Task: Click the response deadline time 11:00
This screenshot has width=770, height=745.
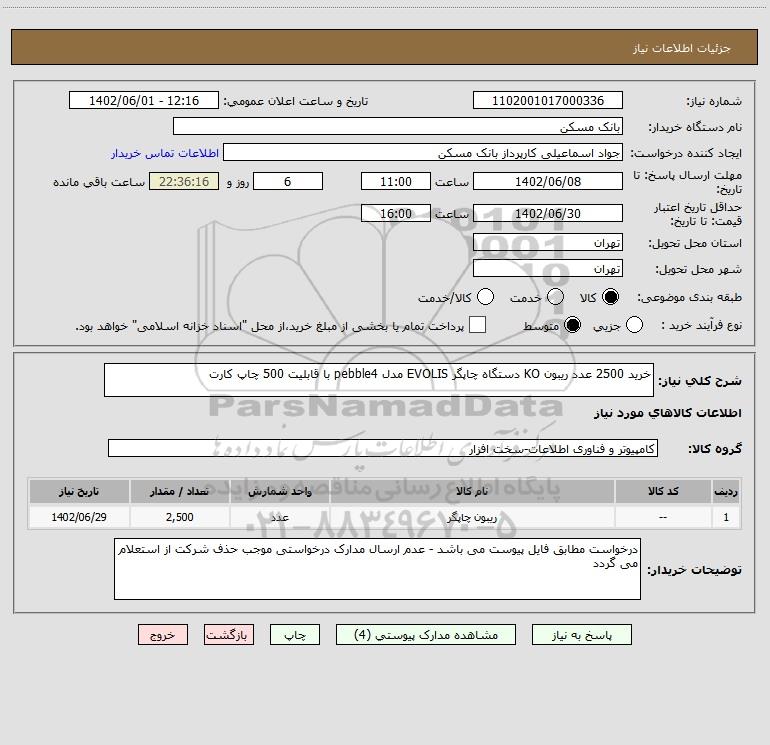Action: [396, 181]
